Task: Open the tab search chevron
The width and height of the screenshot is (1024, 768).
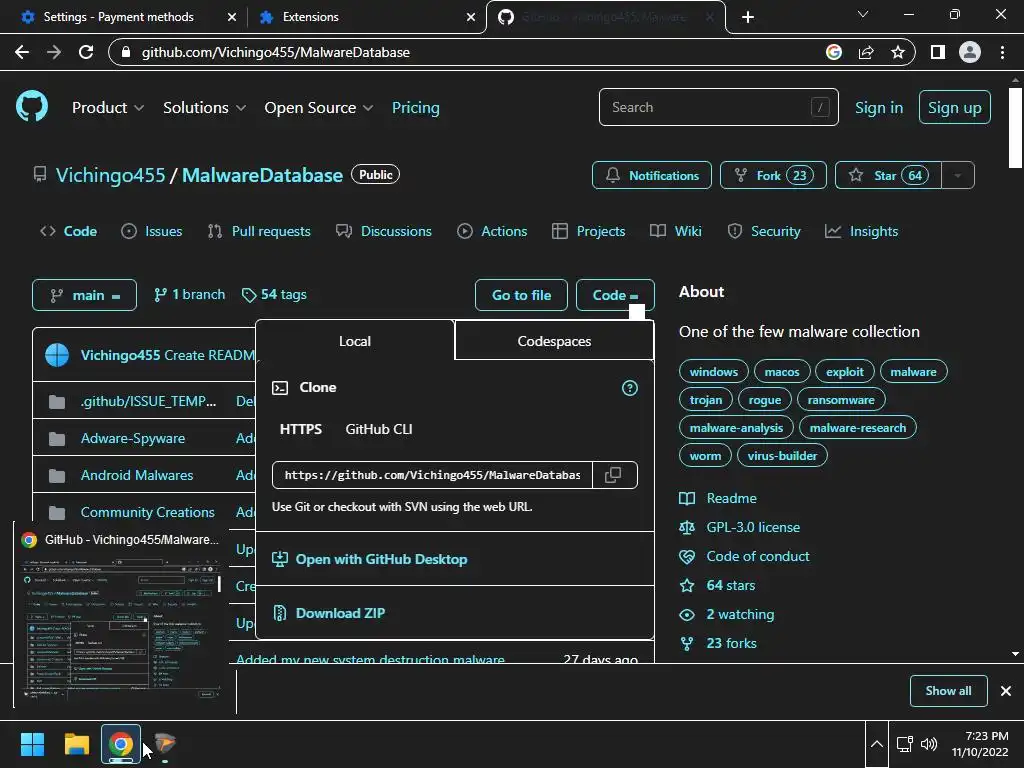Action: (863, 14)
